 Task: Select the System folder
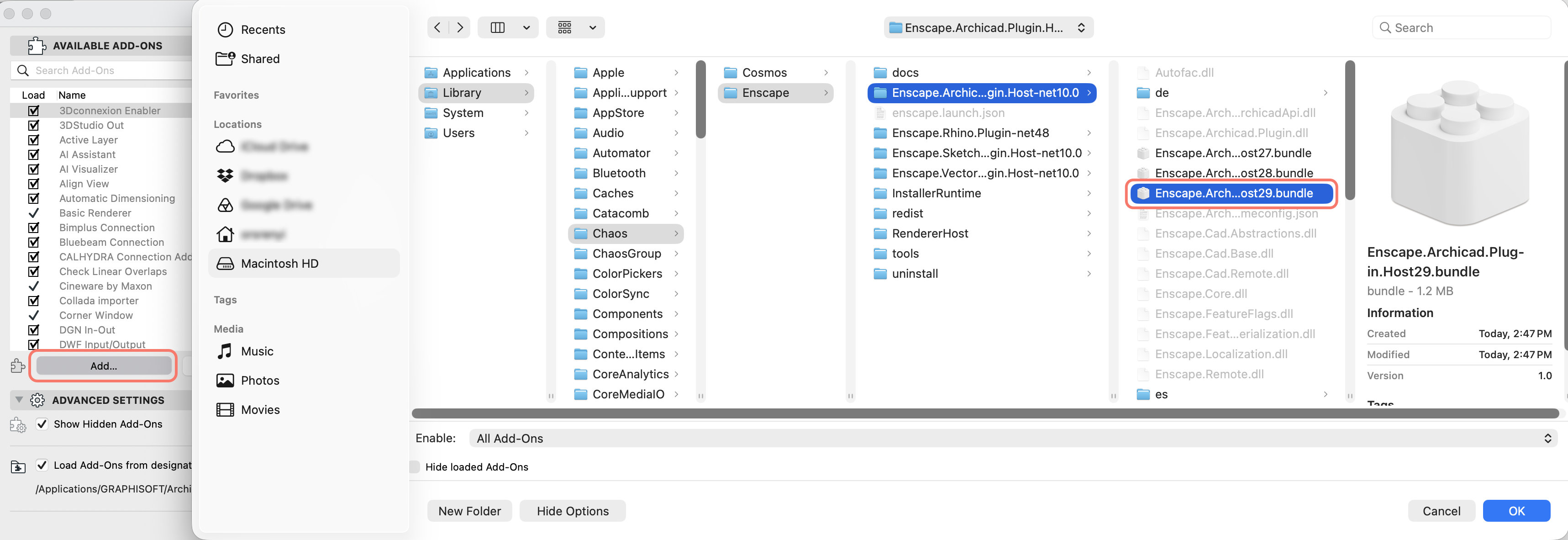(x=476, y=113)
